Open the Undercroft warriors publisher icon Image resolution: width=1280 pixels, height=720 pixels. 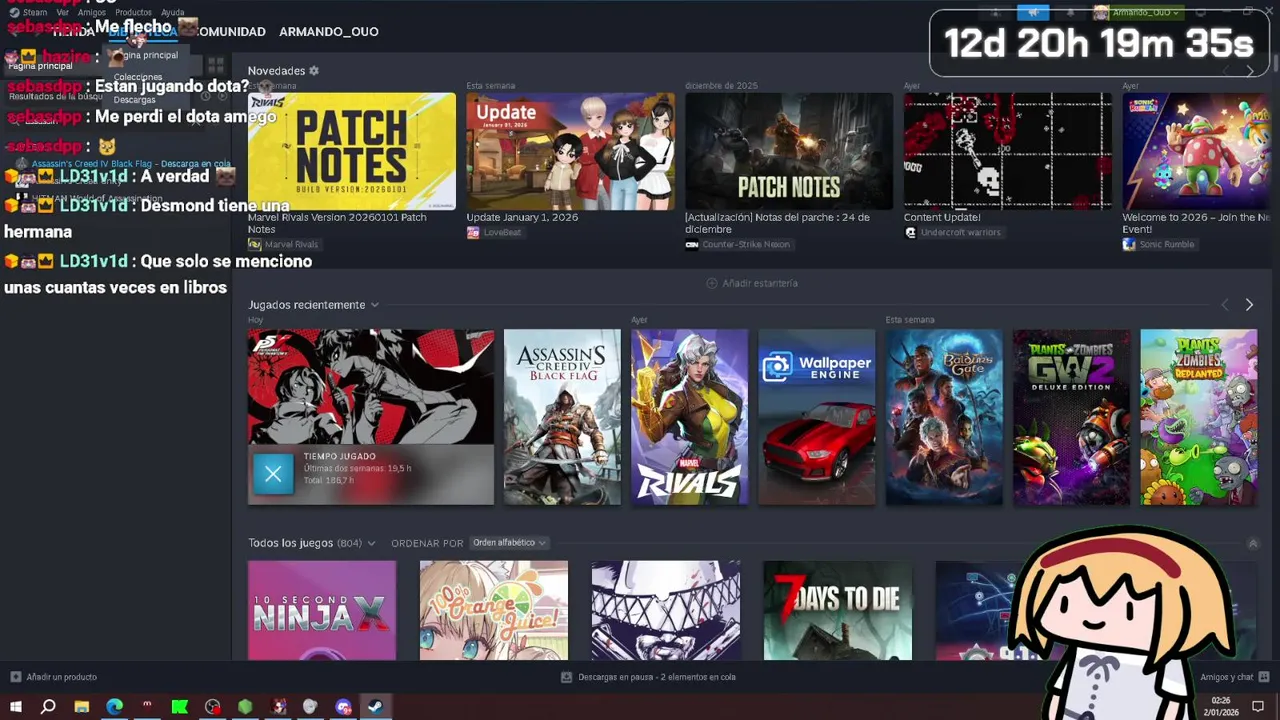click(910, 232)
